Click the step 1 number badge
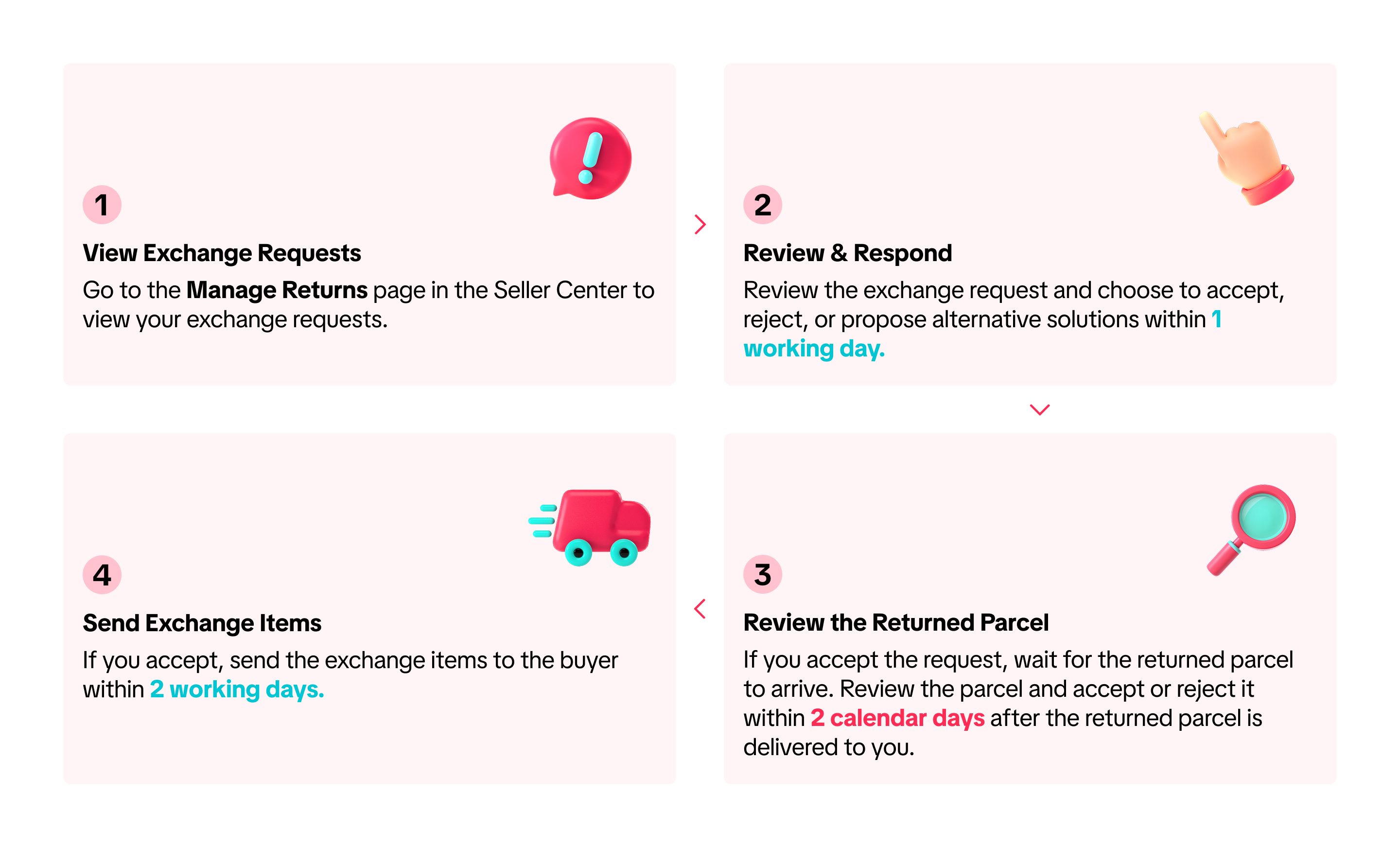Screen dimensions: 1400x848 [x=102, y=205]
